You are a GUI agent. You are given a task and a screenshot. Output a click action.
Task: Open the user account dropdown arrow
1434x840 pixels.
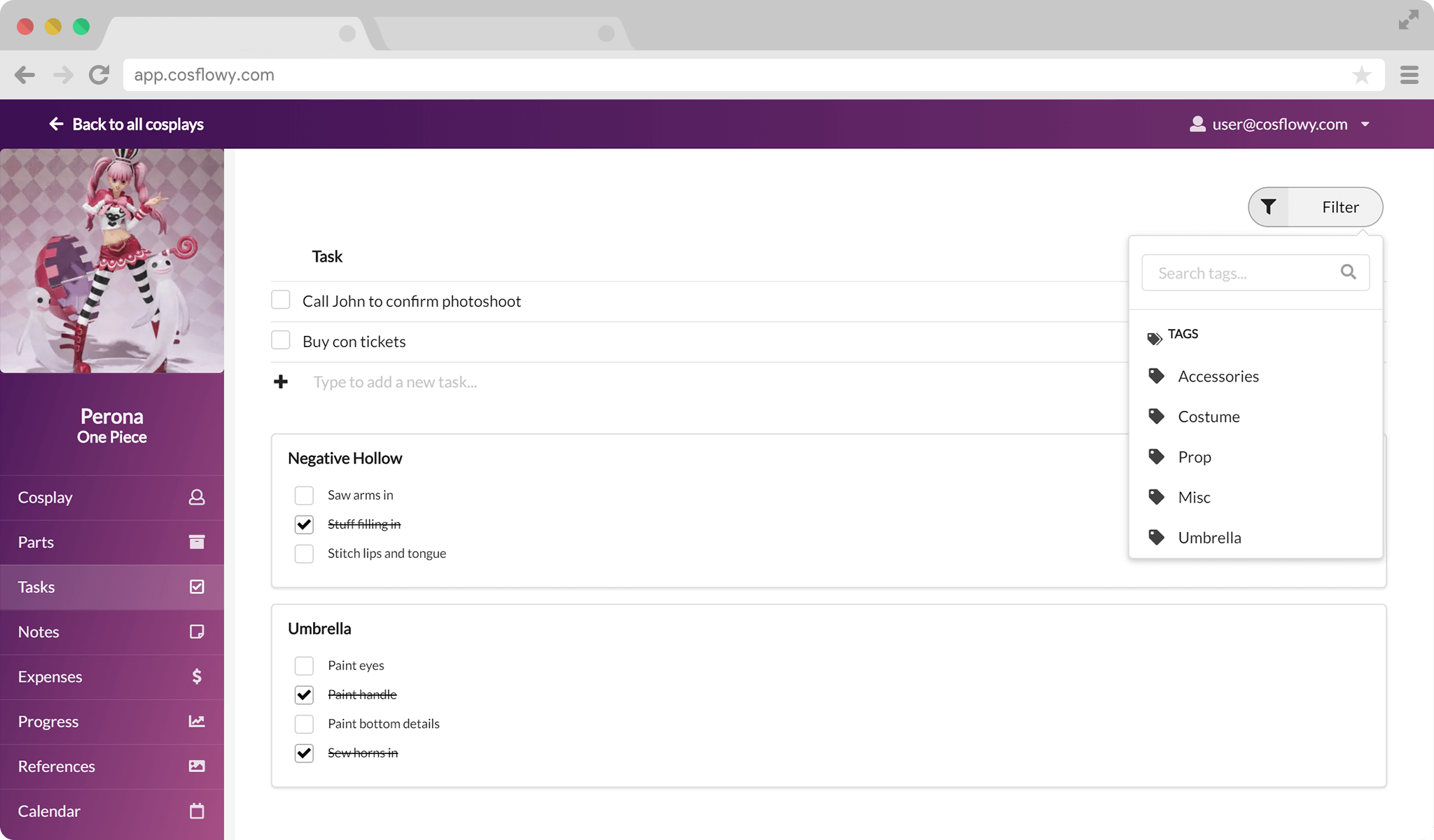(x=1365, y=125)
